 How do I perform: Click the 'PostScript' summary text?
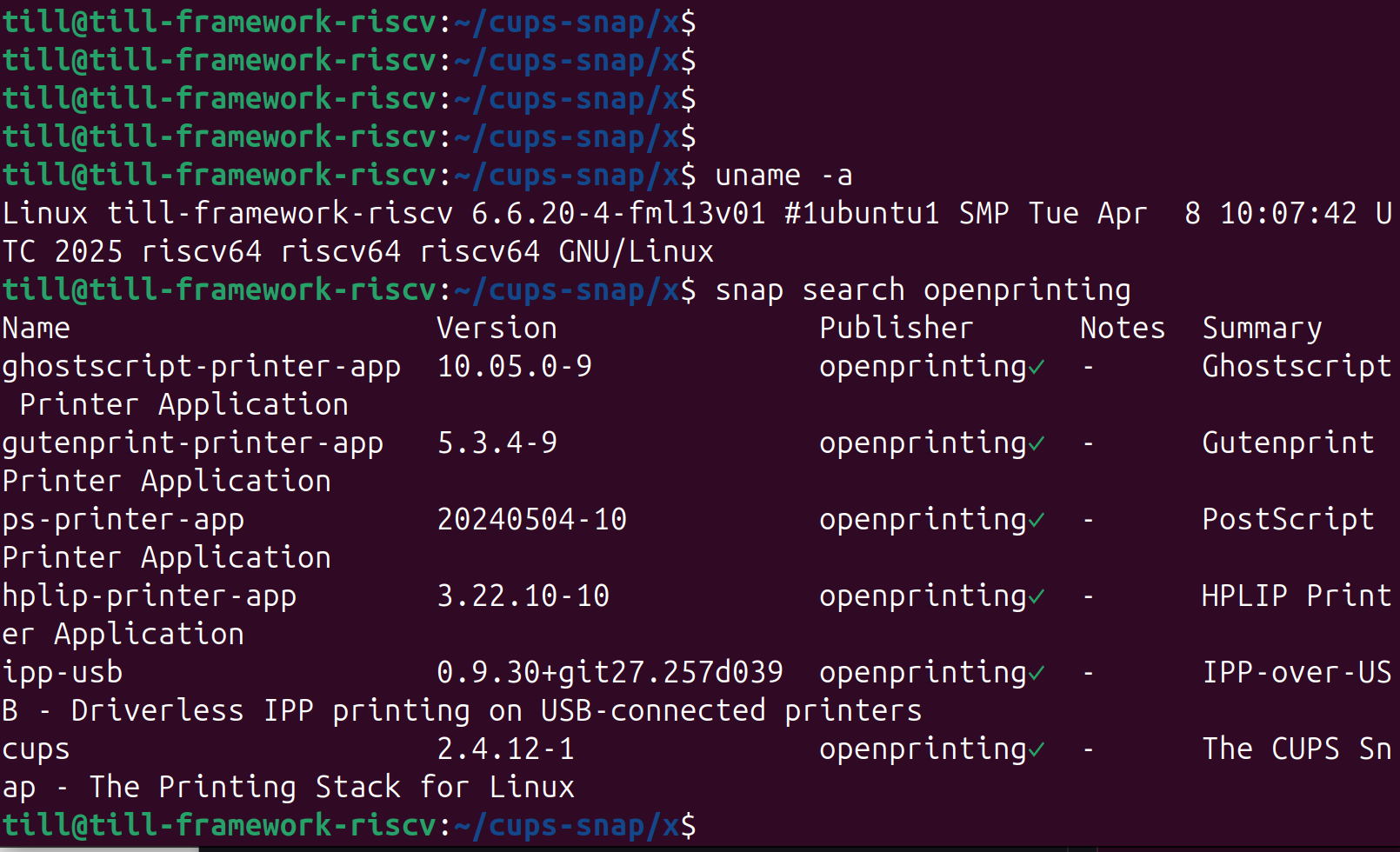tap(1289, 520)
